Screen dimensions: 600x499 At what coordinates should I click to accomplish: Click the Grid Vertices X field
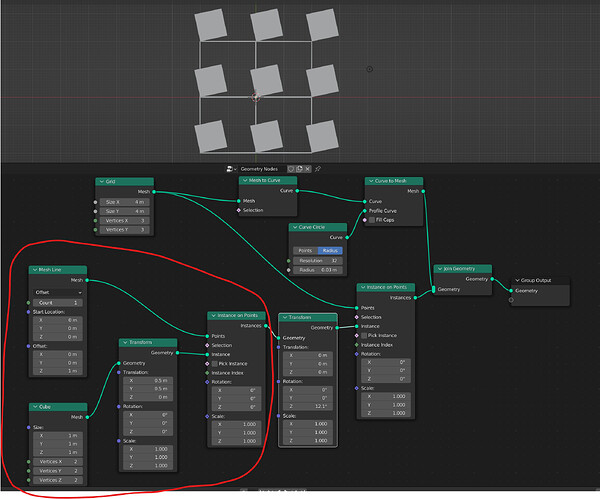pos(125,221)
